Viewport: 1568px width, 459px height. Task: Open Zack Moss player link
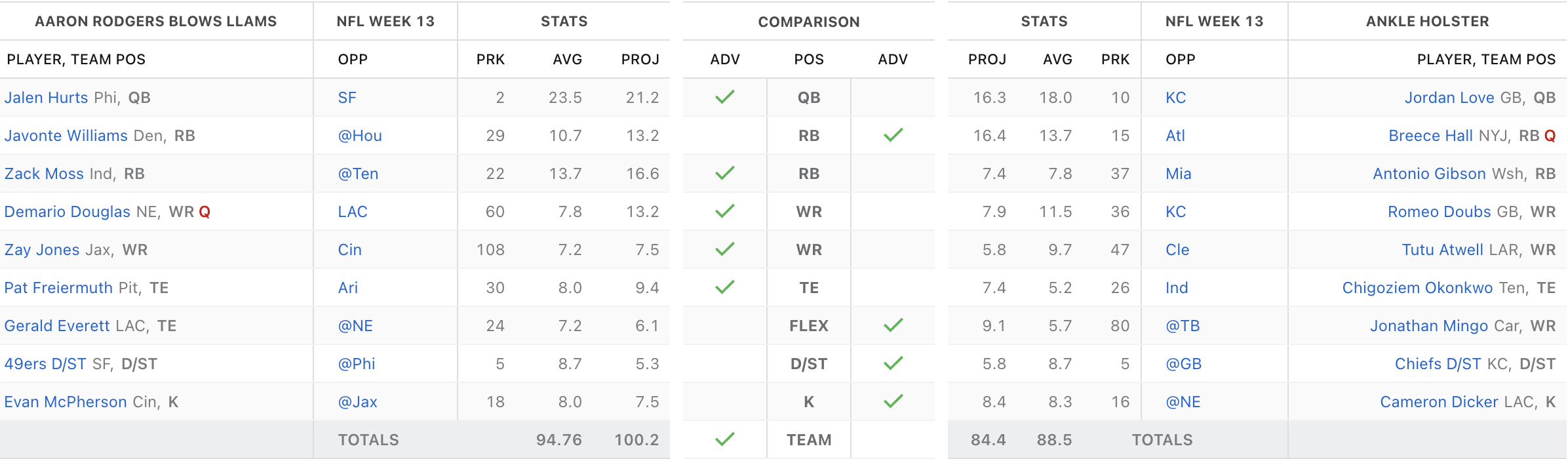(44, 174)
